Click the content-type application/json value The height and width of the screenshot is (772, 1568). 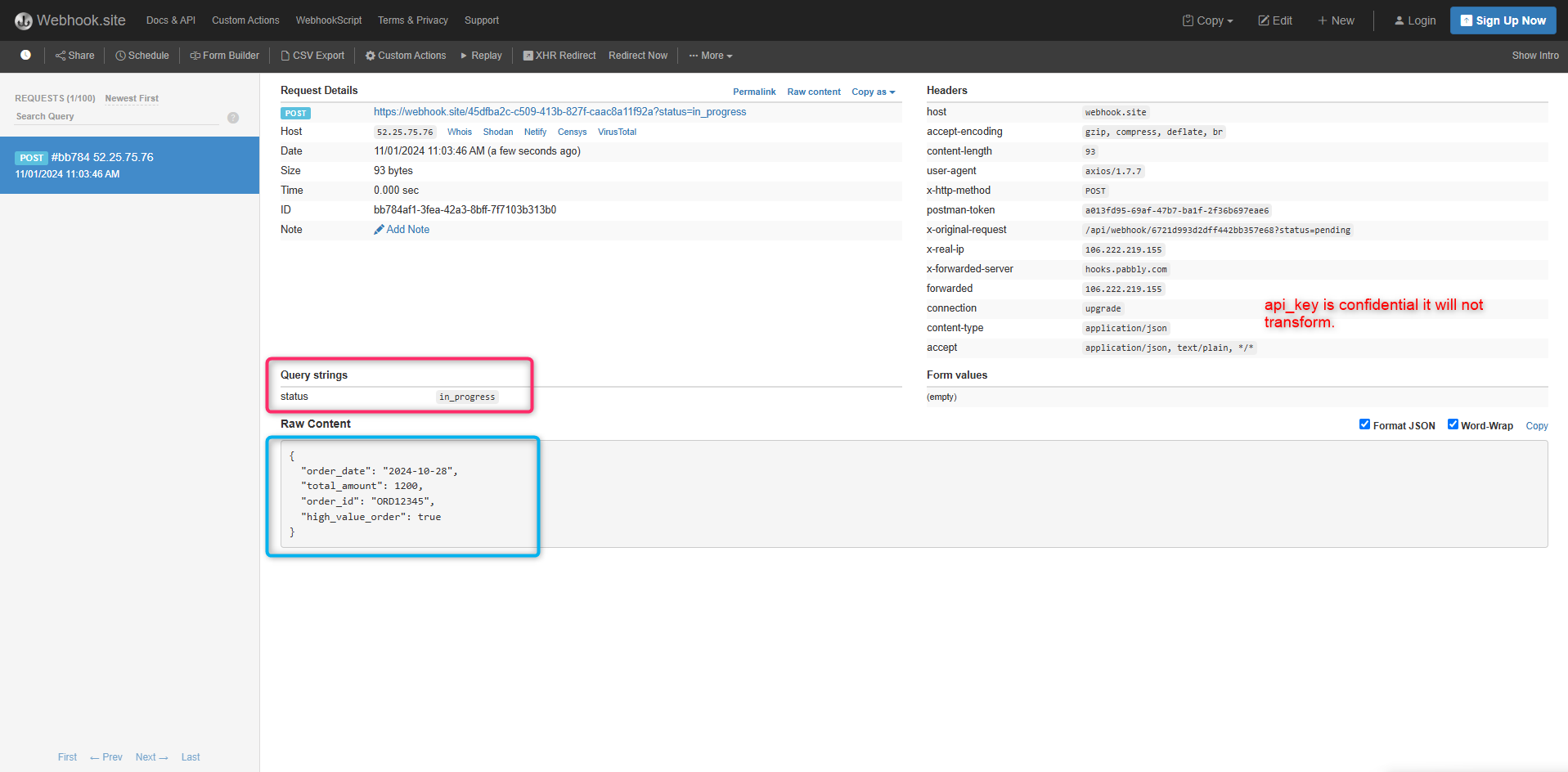[x=1126, y=329]
